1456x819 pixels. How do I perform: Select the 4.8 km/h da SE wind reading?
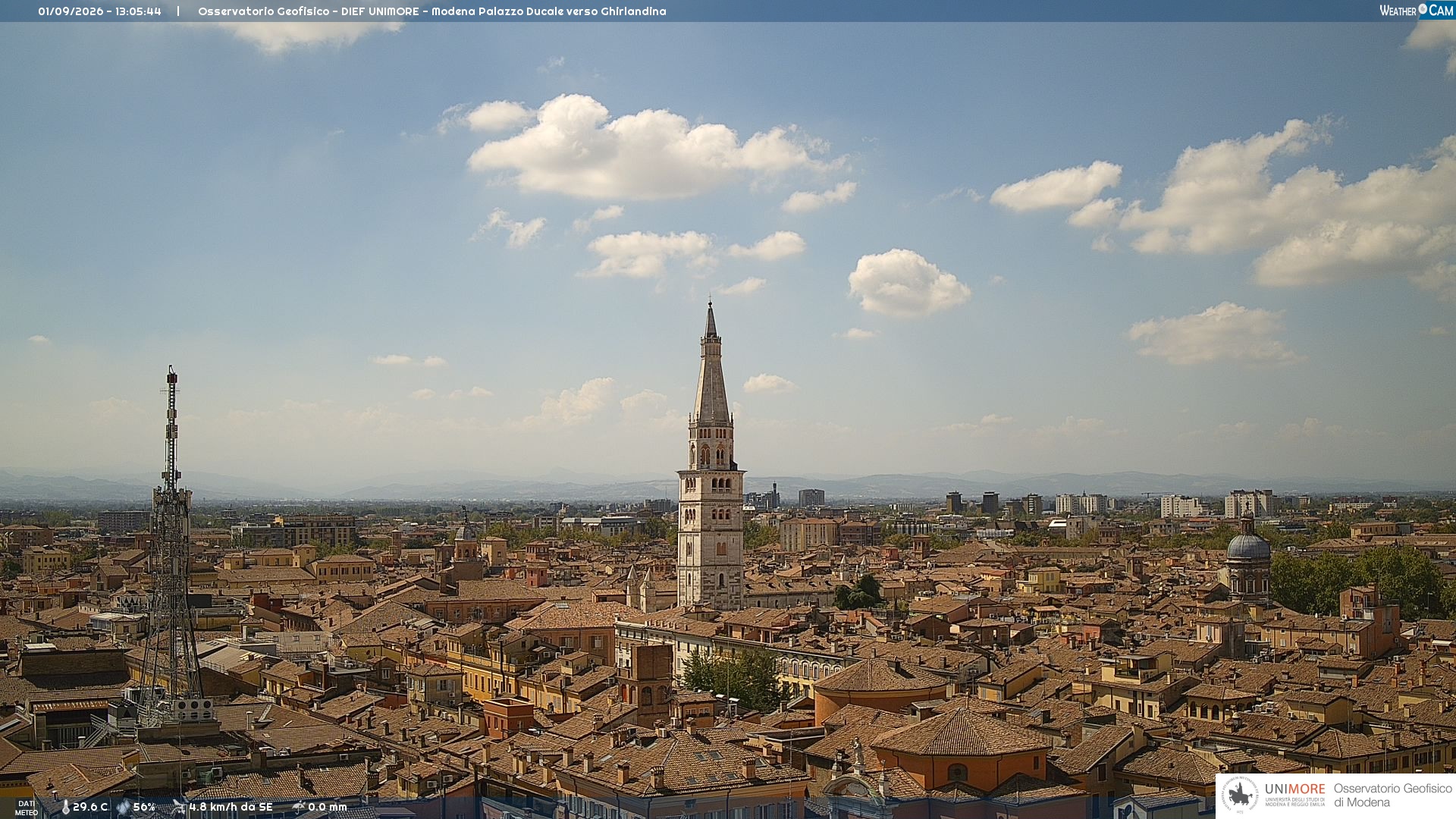[x=231, y=808]
